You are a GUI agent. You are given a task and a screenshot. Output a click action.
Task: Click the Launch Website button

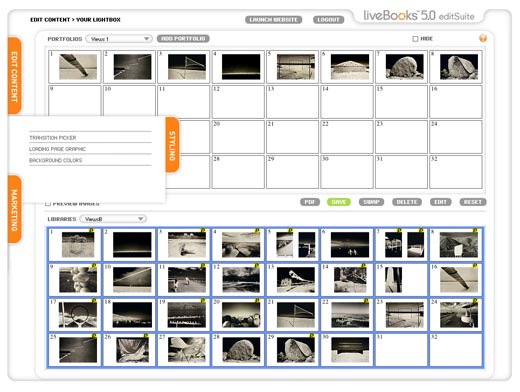(273, 20)
